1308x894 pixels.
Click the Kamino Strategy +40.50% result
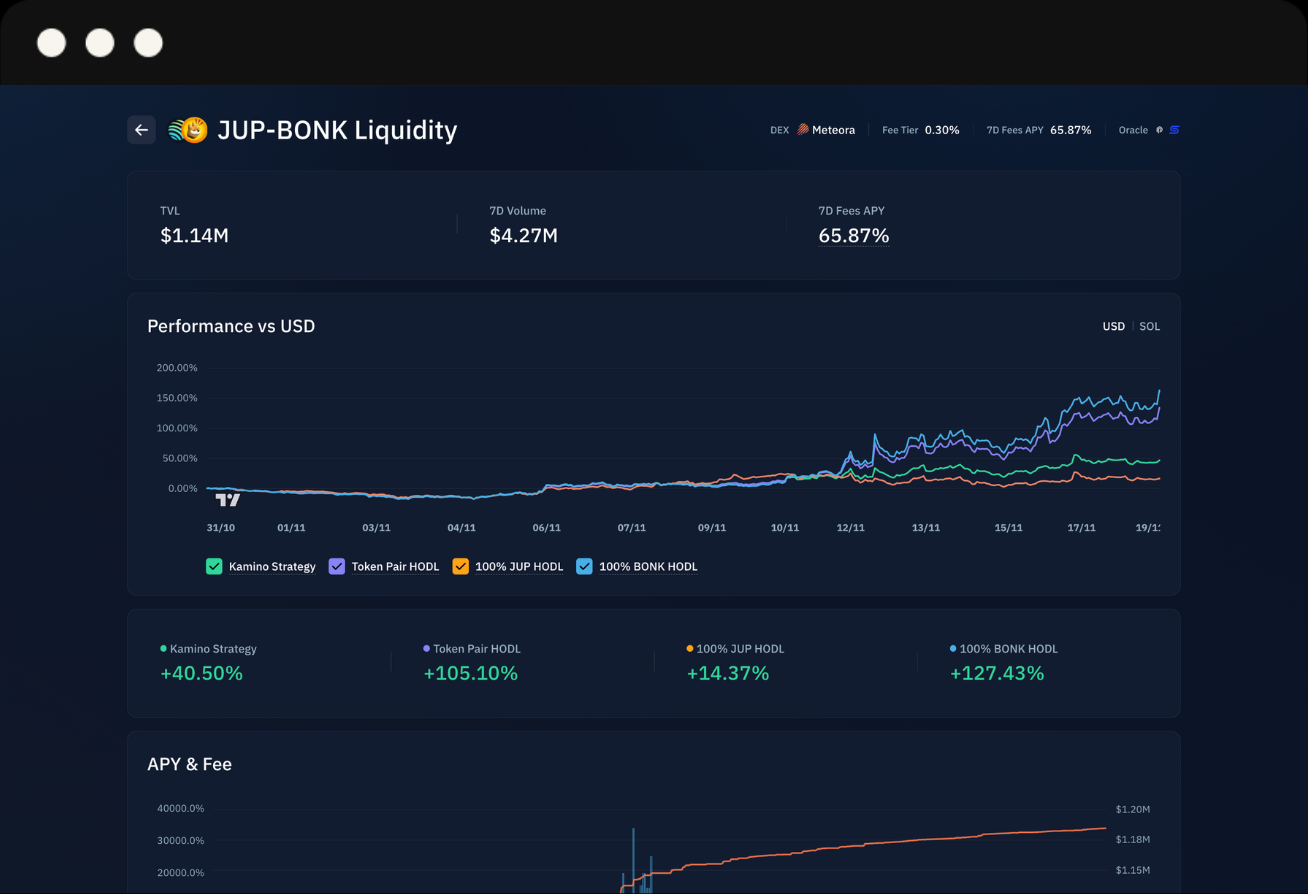[x=201, y=674]
